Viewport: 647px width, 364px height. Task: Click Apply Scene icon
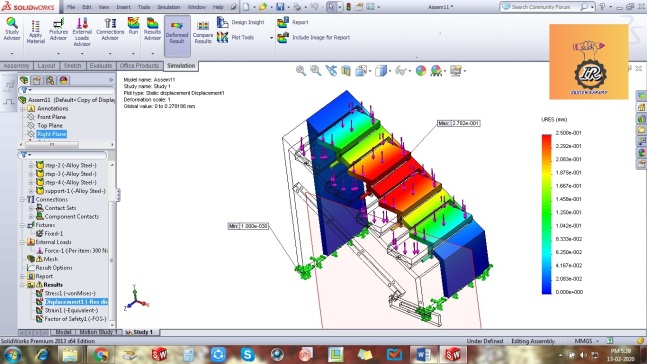click(x=436, y=71)
